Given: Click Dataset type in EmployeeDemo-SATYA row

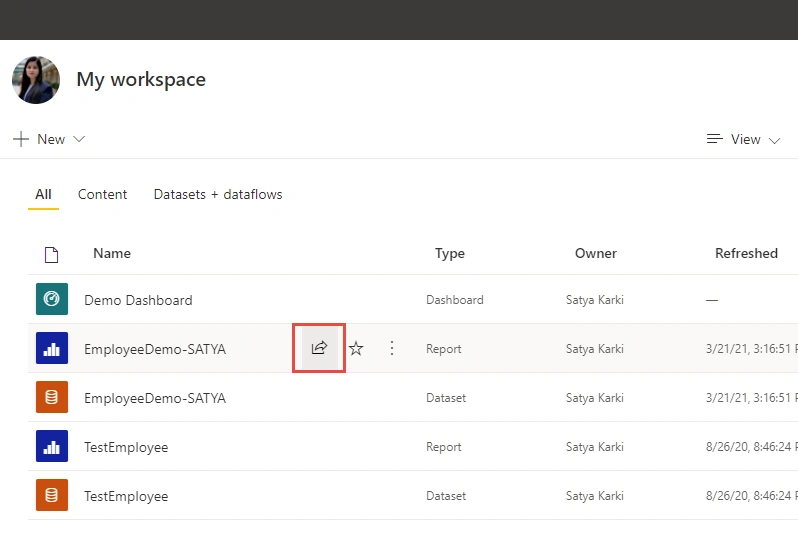Looking at the screenshot, I should click(x=446, y=398).
